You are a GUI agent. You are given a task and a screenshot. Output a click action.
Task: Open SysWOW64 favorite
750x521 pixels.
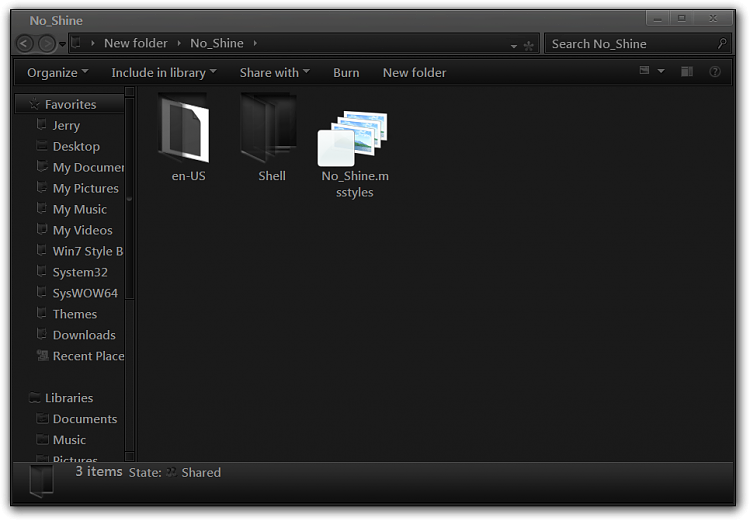click(x=85, y=293)
